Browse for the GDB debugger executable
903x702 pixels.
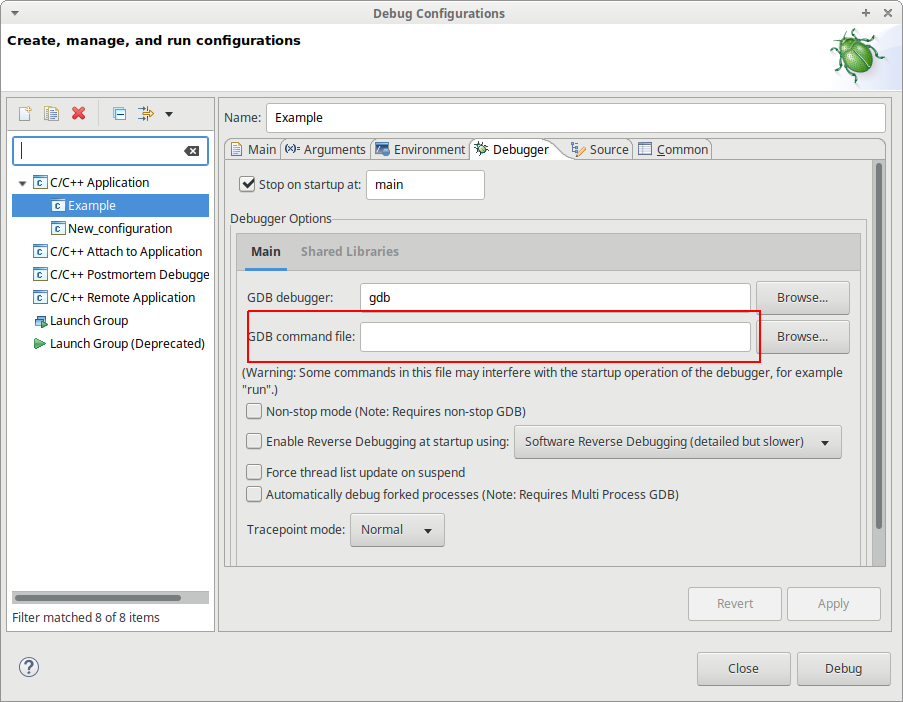802,298
